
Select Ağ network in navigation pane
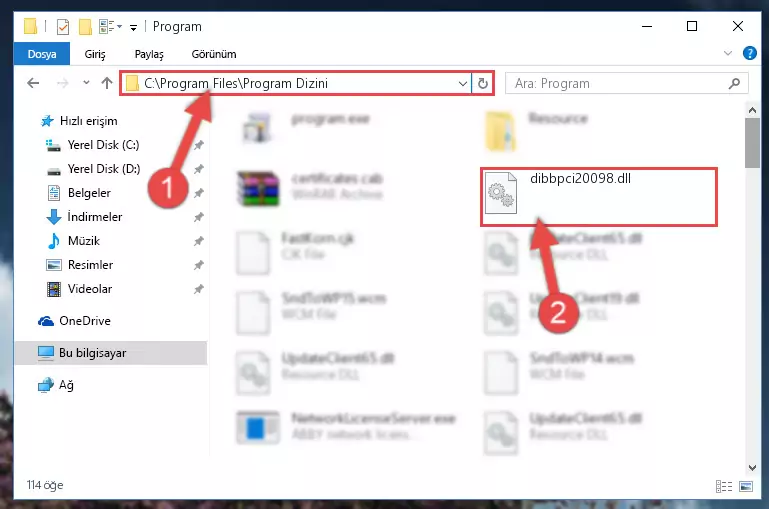pyautogui.click(x=66, y=385)
